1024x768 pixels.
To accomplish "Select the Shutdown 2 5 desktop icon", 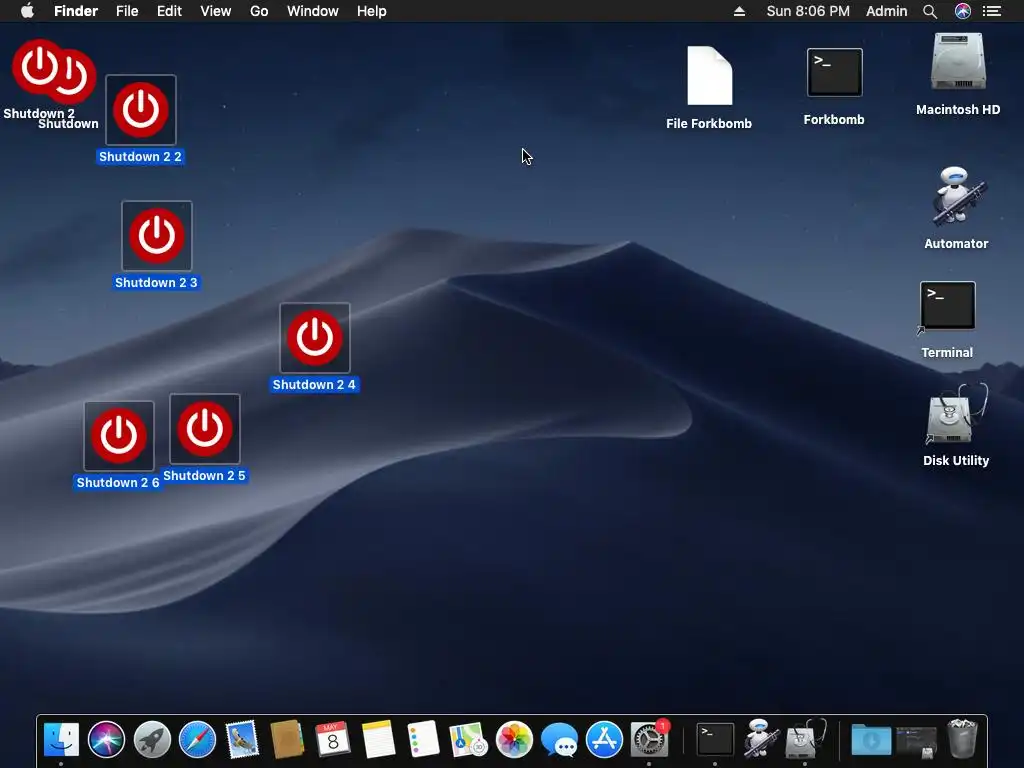I will (204, 429).
